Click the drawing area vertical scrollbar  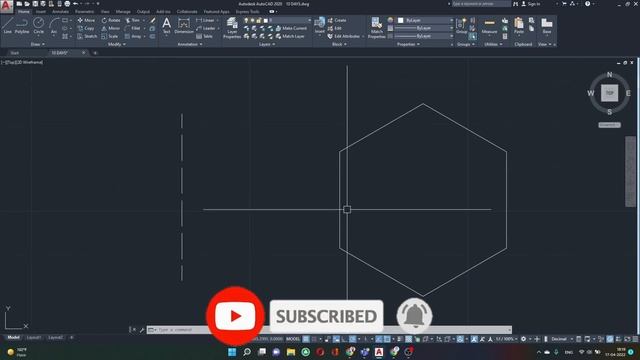click(631, 171)
